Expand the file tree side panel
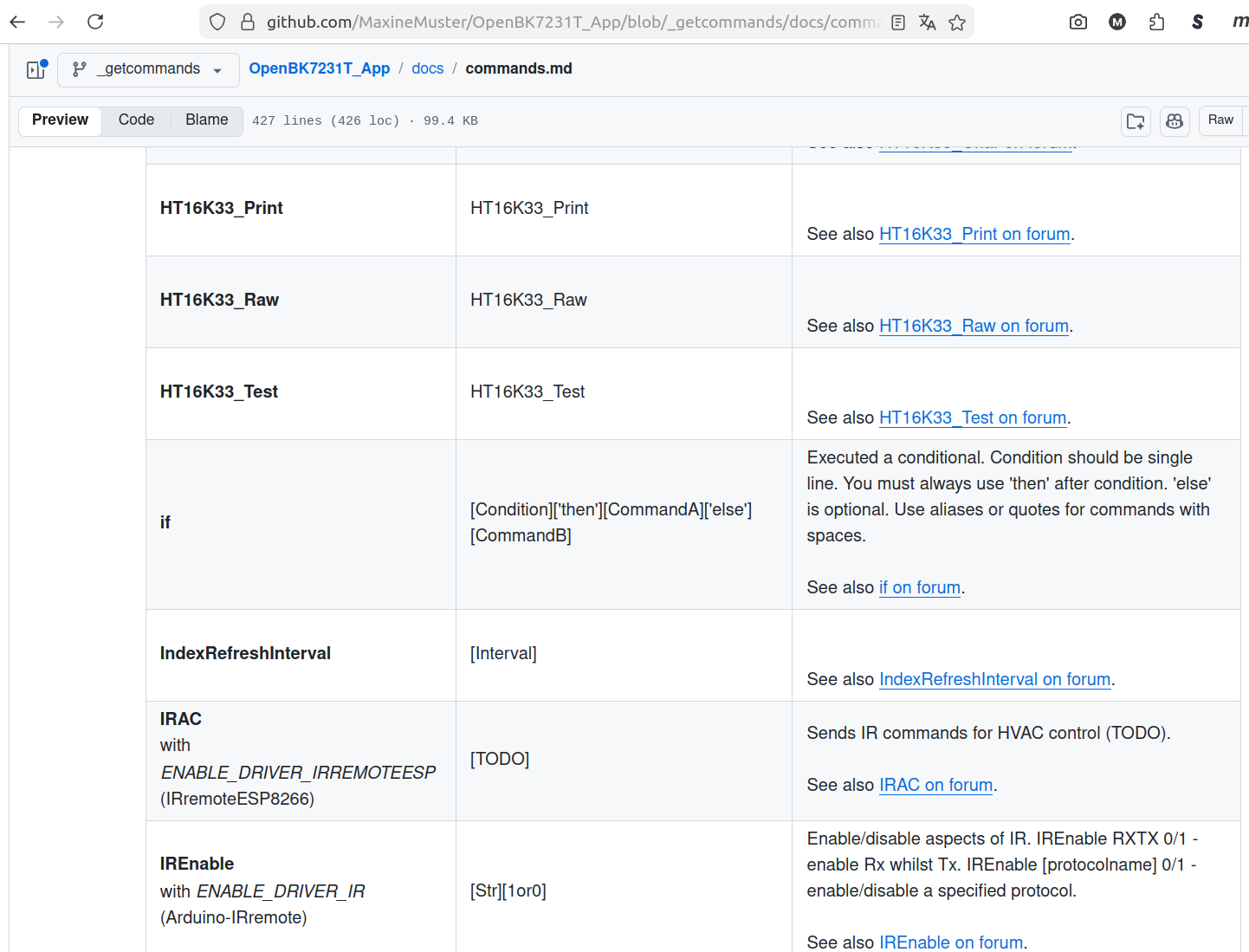The image size is (1249, 952). click(x=36, y=69)
